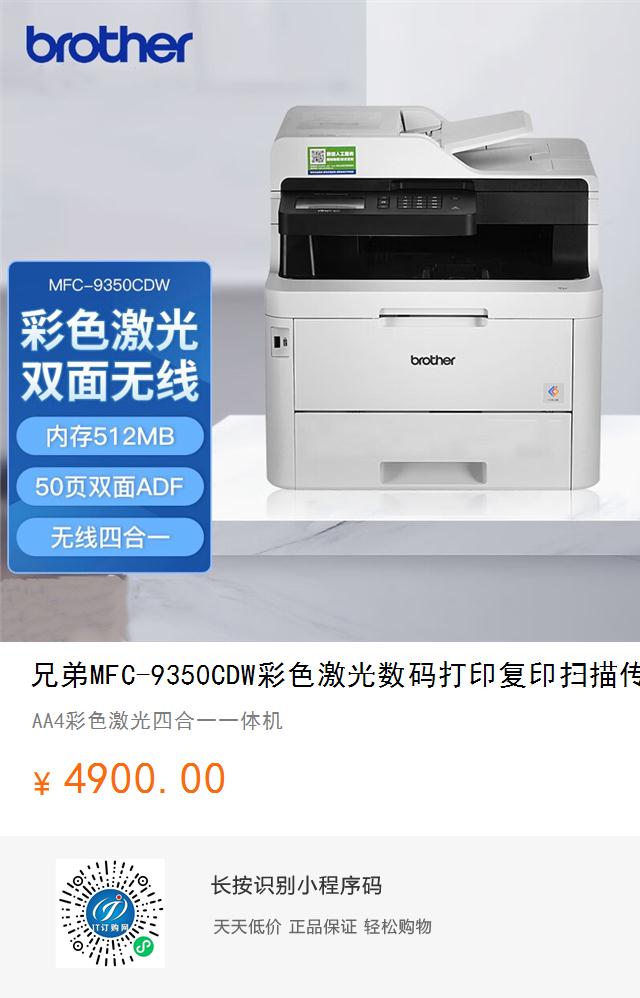Click the 彩色激光双面无线 headline text

coord(109,355)
